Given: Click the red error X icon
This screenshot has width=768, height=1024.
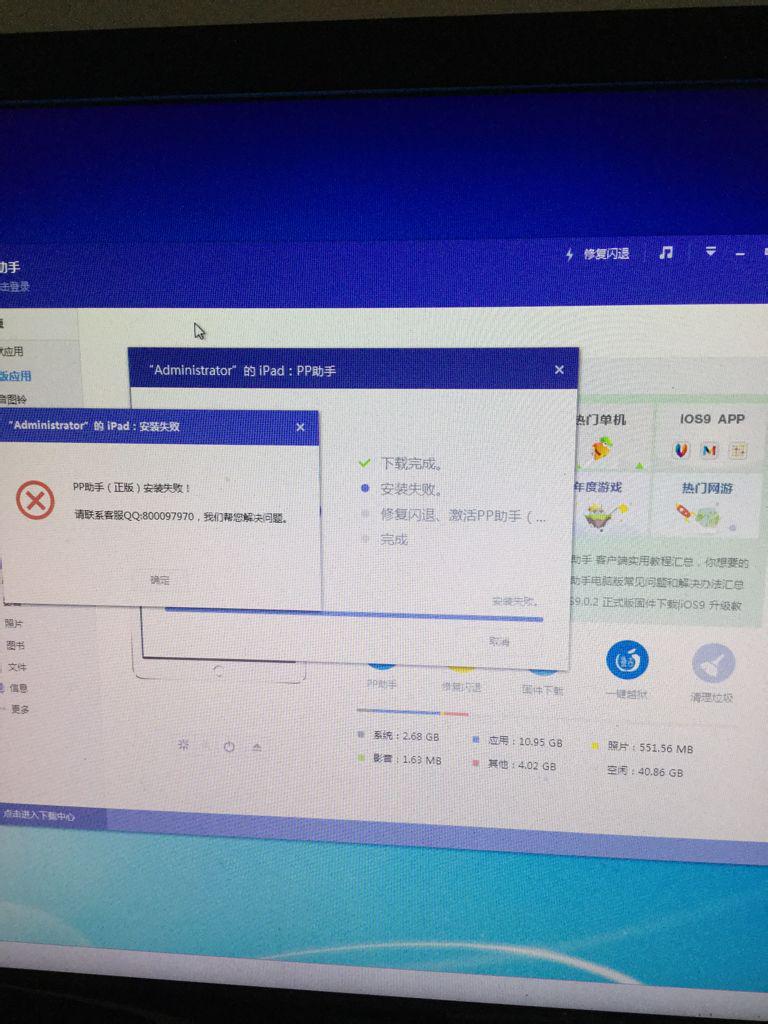Looking at the screenshot, I should [x=35, y=500].
